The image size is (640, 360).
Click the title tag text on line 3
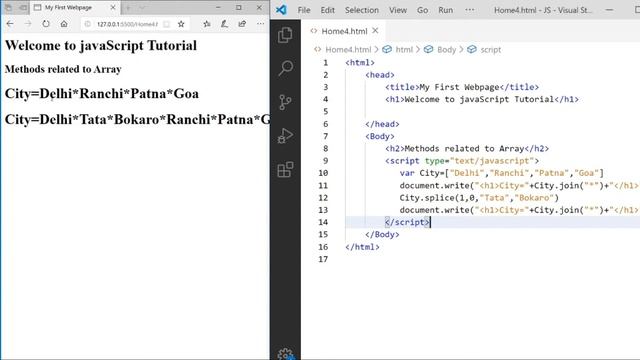(x=462, y=87)
